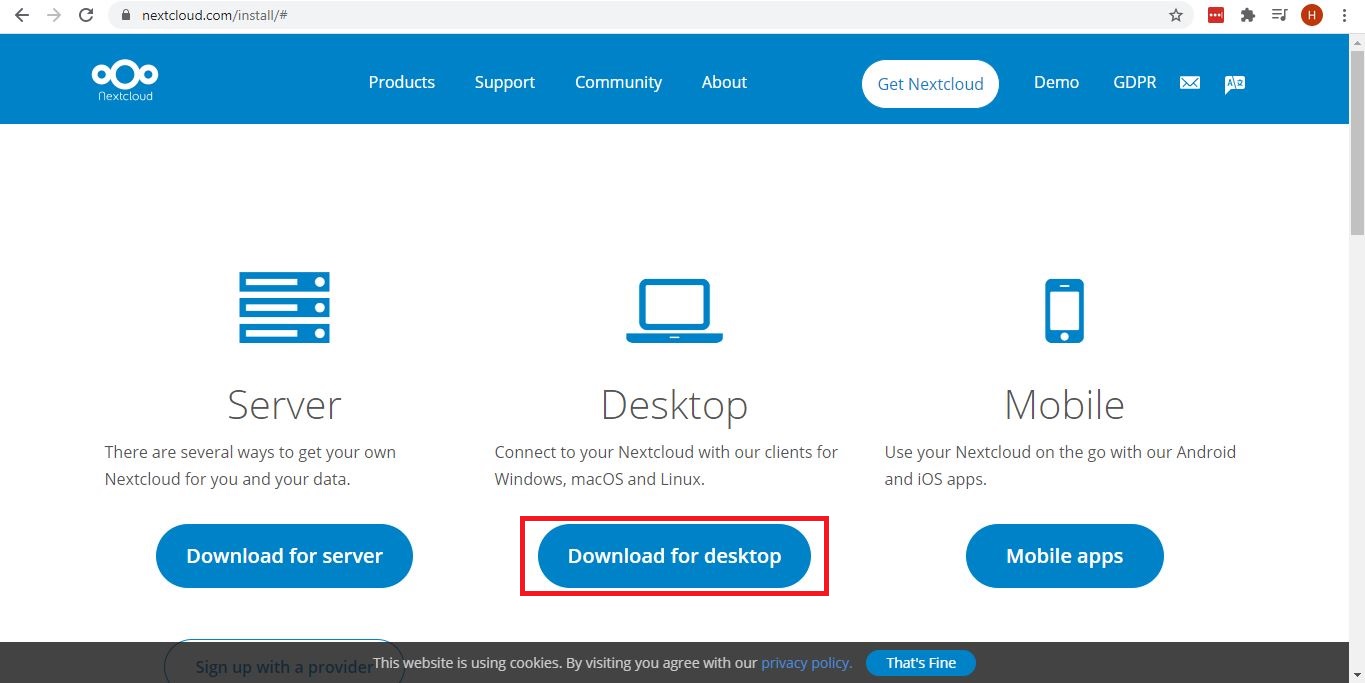Open the browser extensions puzzle icon
This screenshot has width=1365, height=683.
[1247, 15]
